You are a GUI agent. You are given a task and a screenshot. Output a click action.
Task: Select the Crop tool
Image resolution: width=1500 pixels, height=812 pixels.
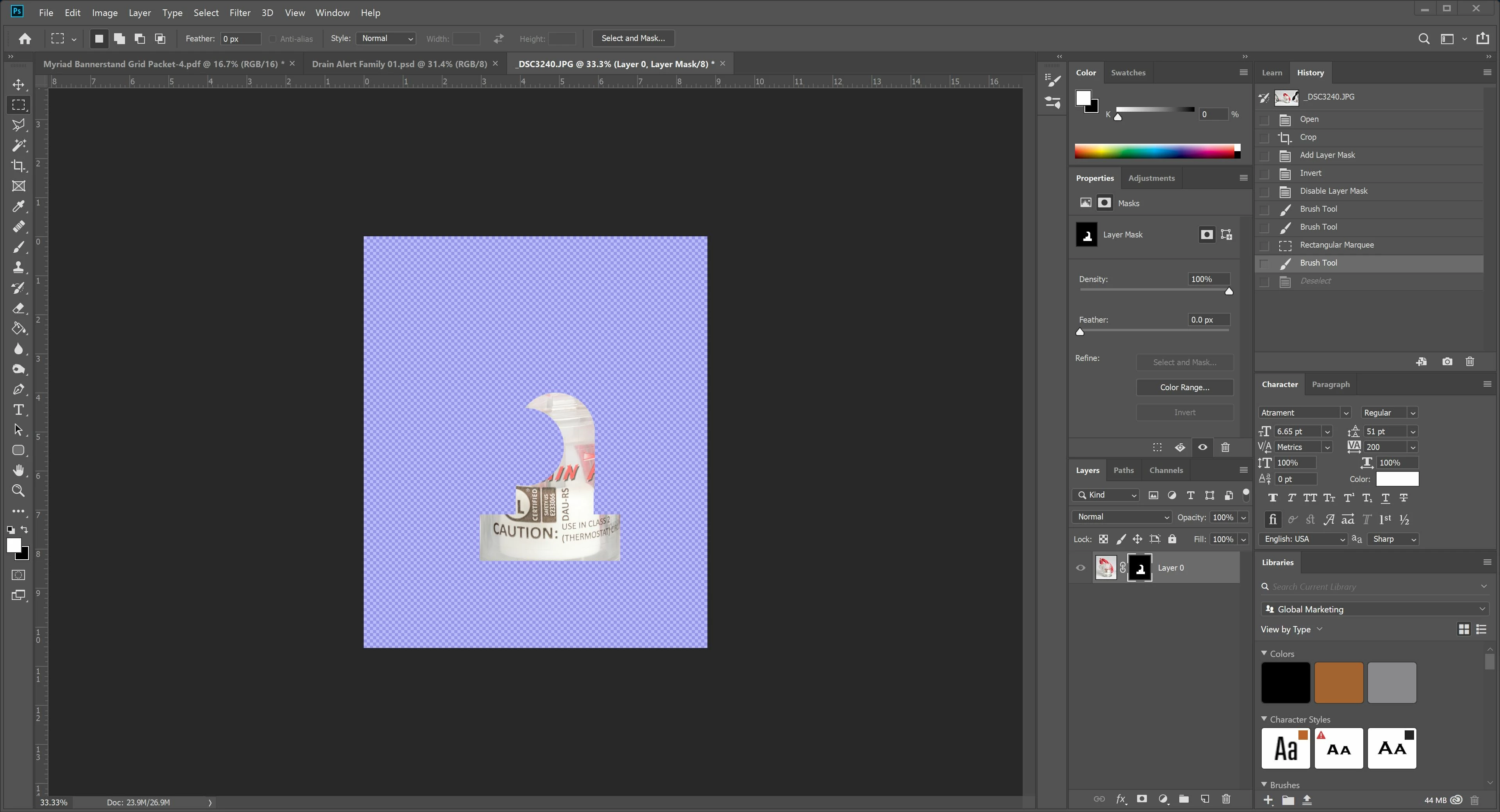19,166
